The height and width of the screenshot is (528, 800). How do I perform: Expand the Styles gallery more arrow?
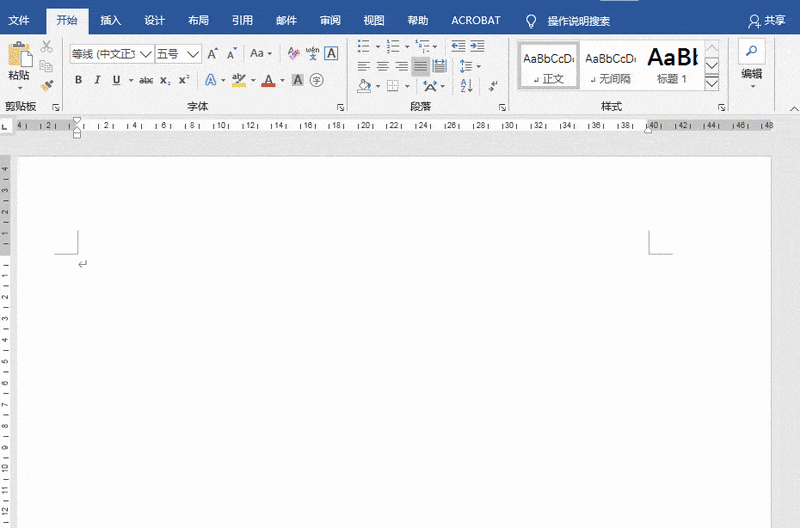coord(711,83)
